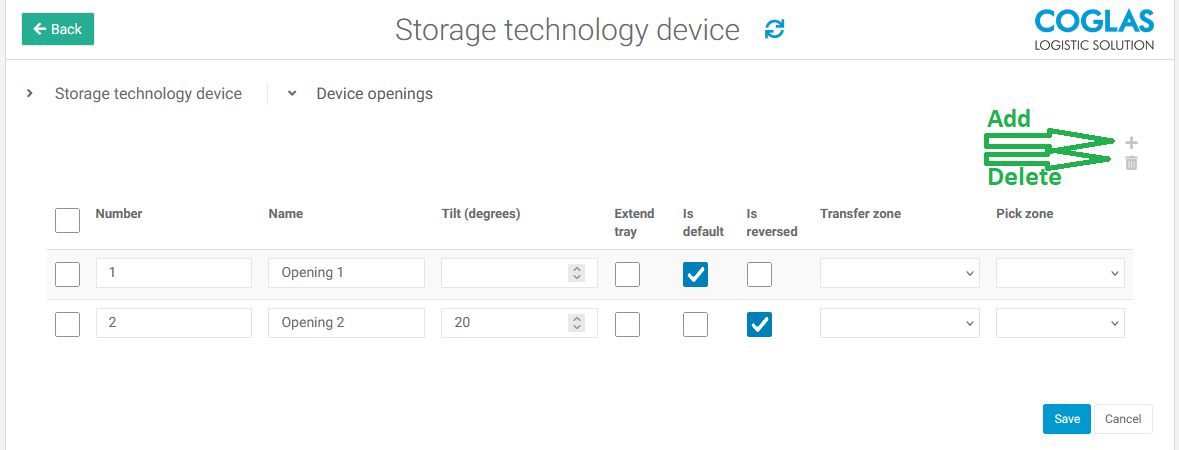1179x450 pixels.
Task: Open Pick zone dropdown for Opening 1
Action: point(1059,273)
